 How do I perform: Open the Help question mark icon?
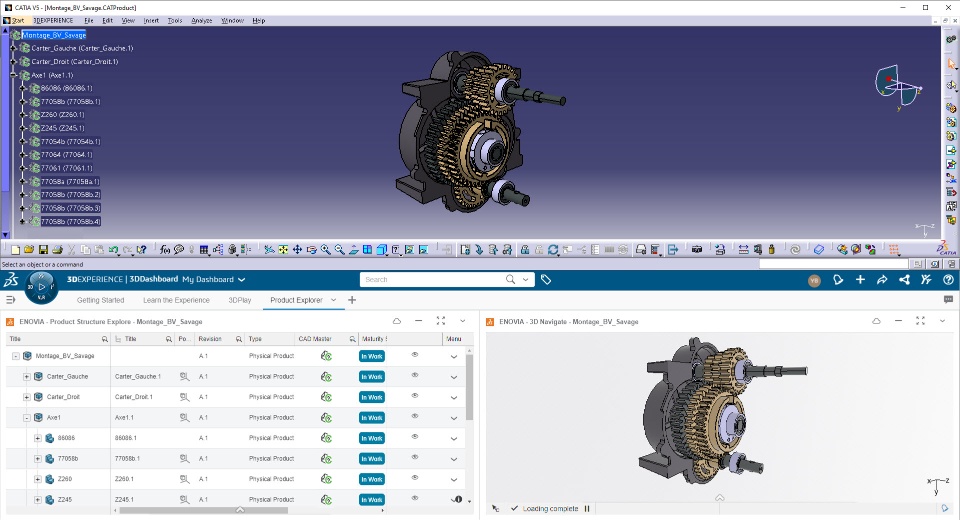[948, 279]
